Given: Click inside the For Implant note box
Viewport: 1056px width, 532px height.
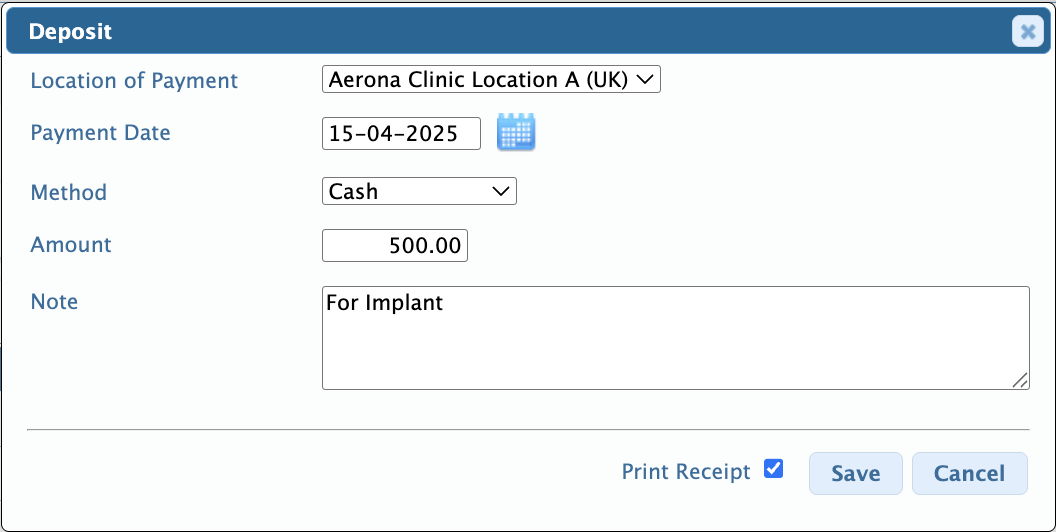Looking at the screenshot, I should (x=675, y=338).
